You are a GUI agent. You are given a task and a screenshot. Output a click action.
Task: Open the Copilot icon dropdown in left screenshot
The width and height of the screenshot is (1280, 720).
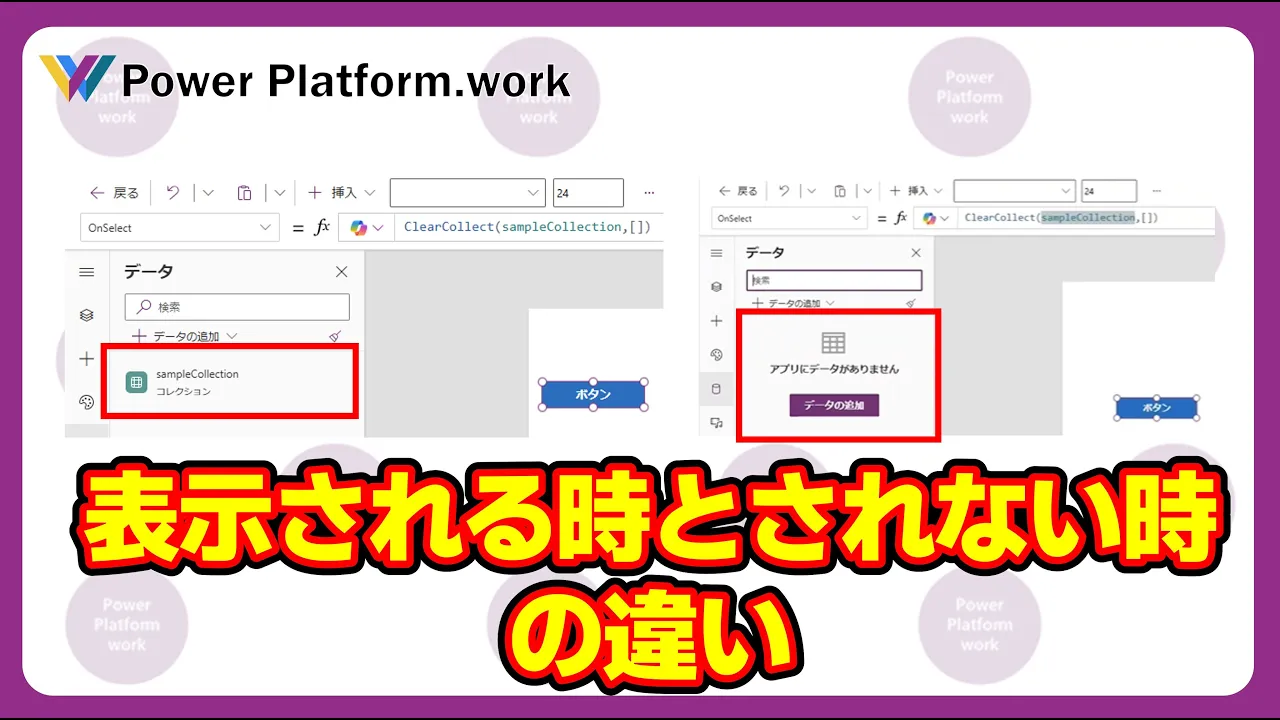coord(367,228)
